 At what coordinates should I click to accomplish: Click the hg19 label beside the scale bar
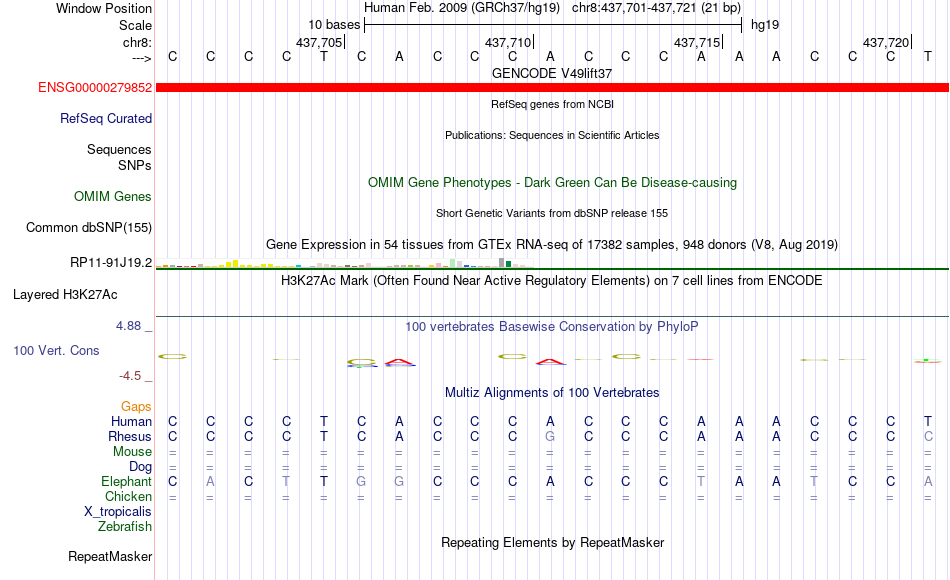click(x=765, y=25)
